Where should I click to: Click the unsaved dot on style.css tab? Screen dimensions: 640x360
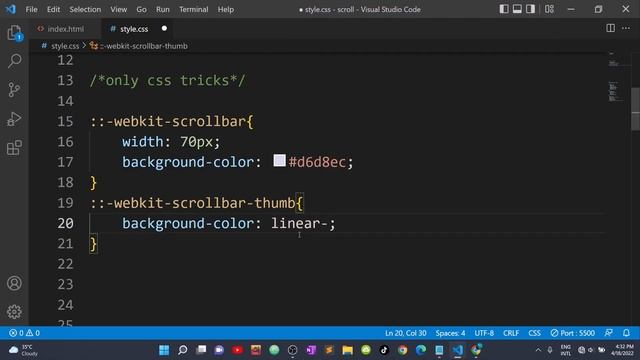pyautogui.click(x=164, y=29)
